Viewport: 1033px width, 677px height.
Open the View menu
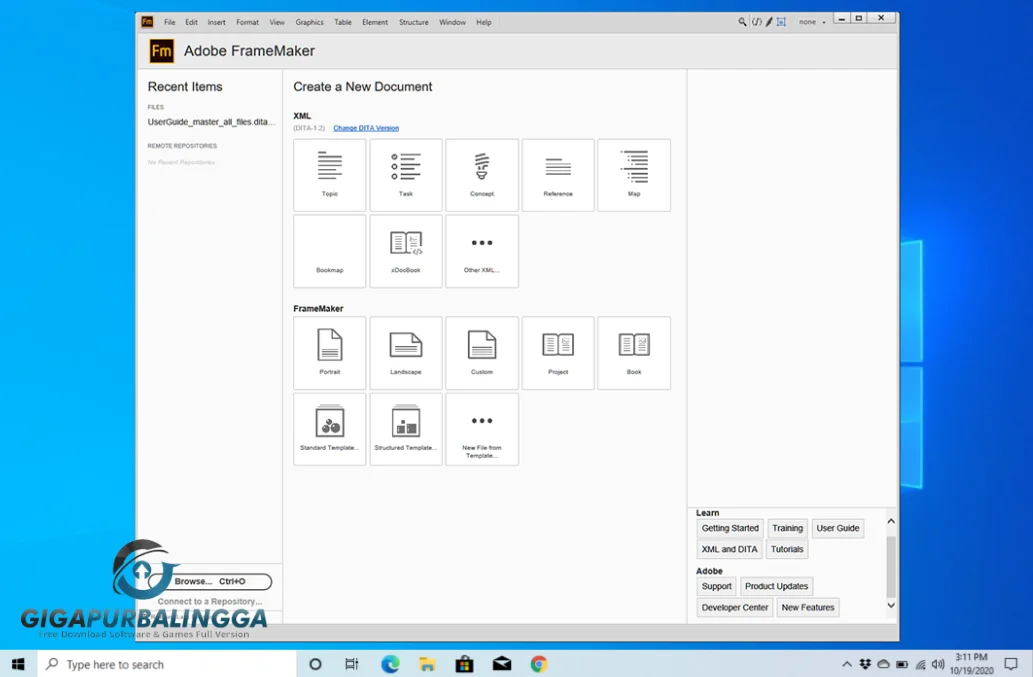click(277, 22)
